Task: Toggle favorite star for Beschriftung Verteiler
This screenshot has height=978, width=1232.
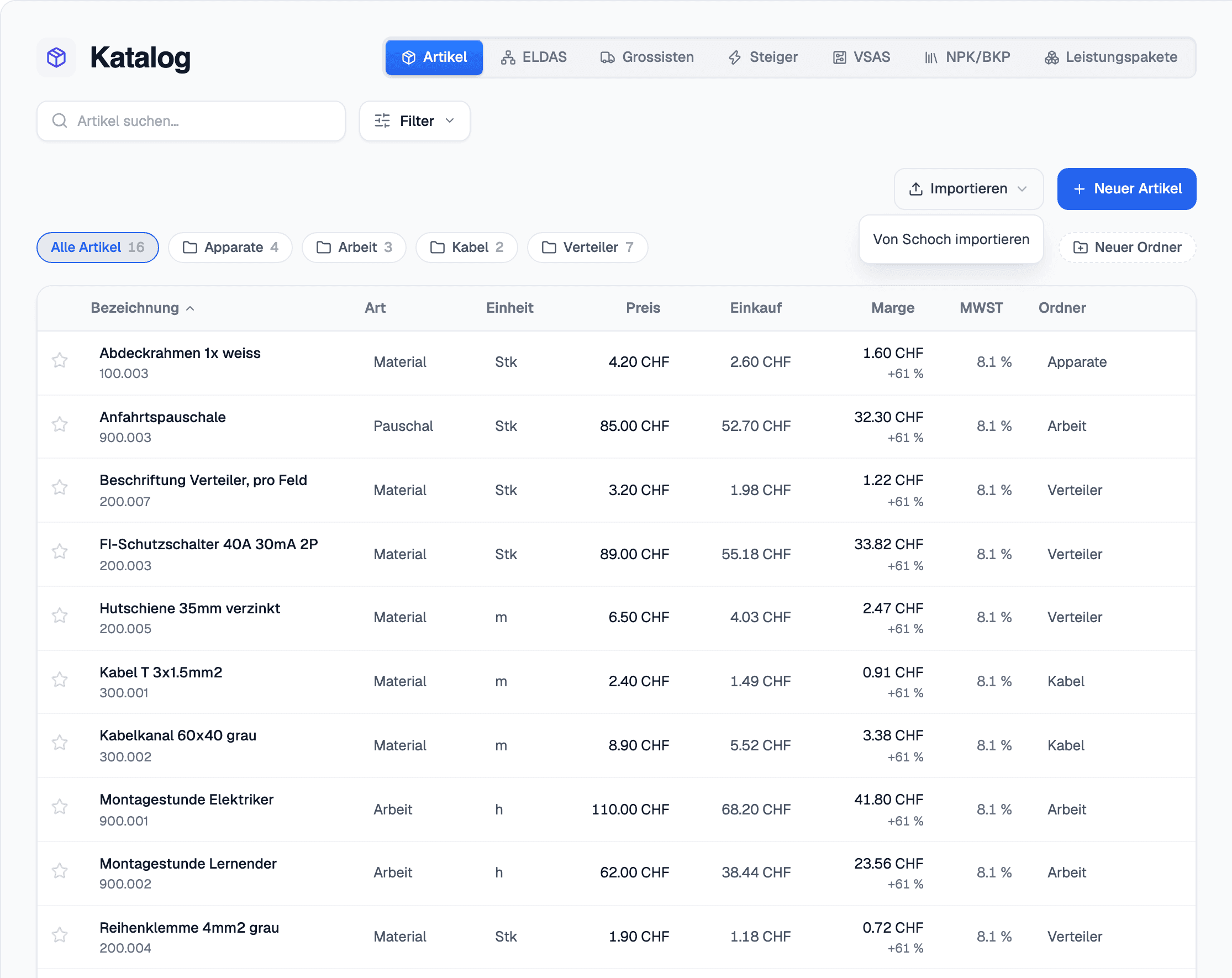Action: (x=60, y=487)
